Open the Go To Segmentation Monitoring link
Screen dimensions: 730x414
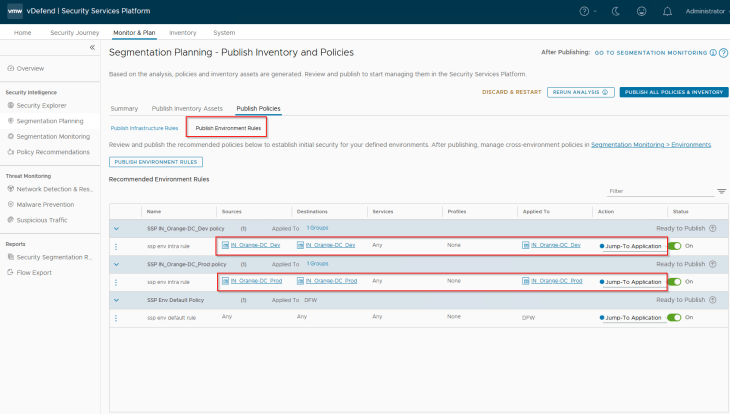point(650,52)
